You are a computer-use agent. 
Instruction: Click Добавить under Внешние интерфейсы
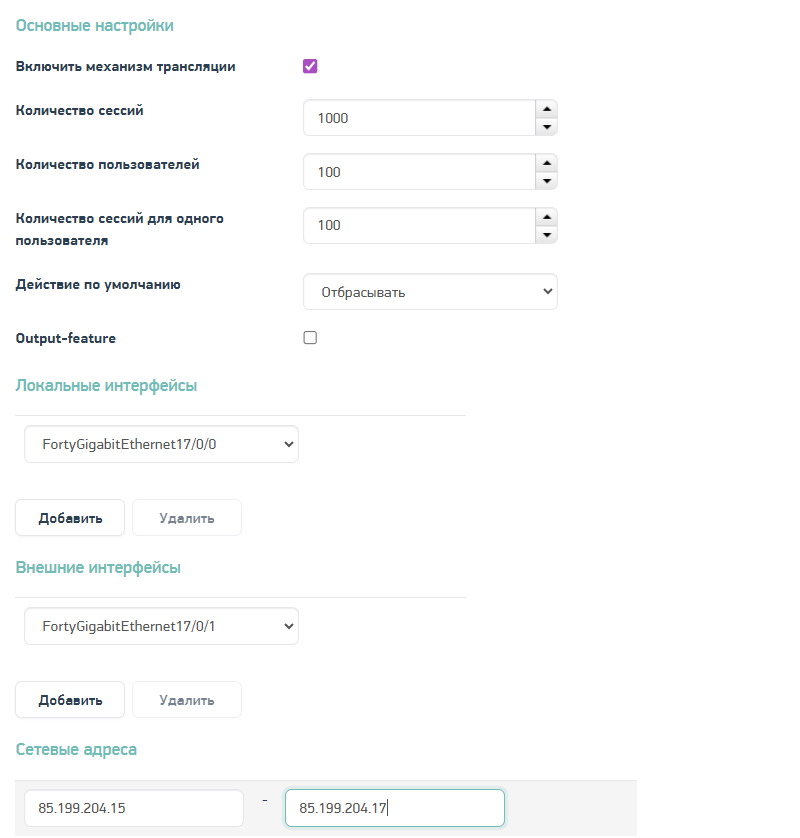70,700
